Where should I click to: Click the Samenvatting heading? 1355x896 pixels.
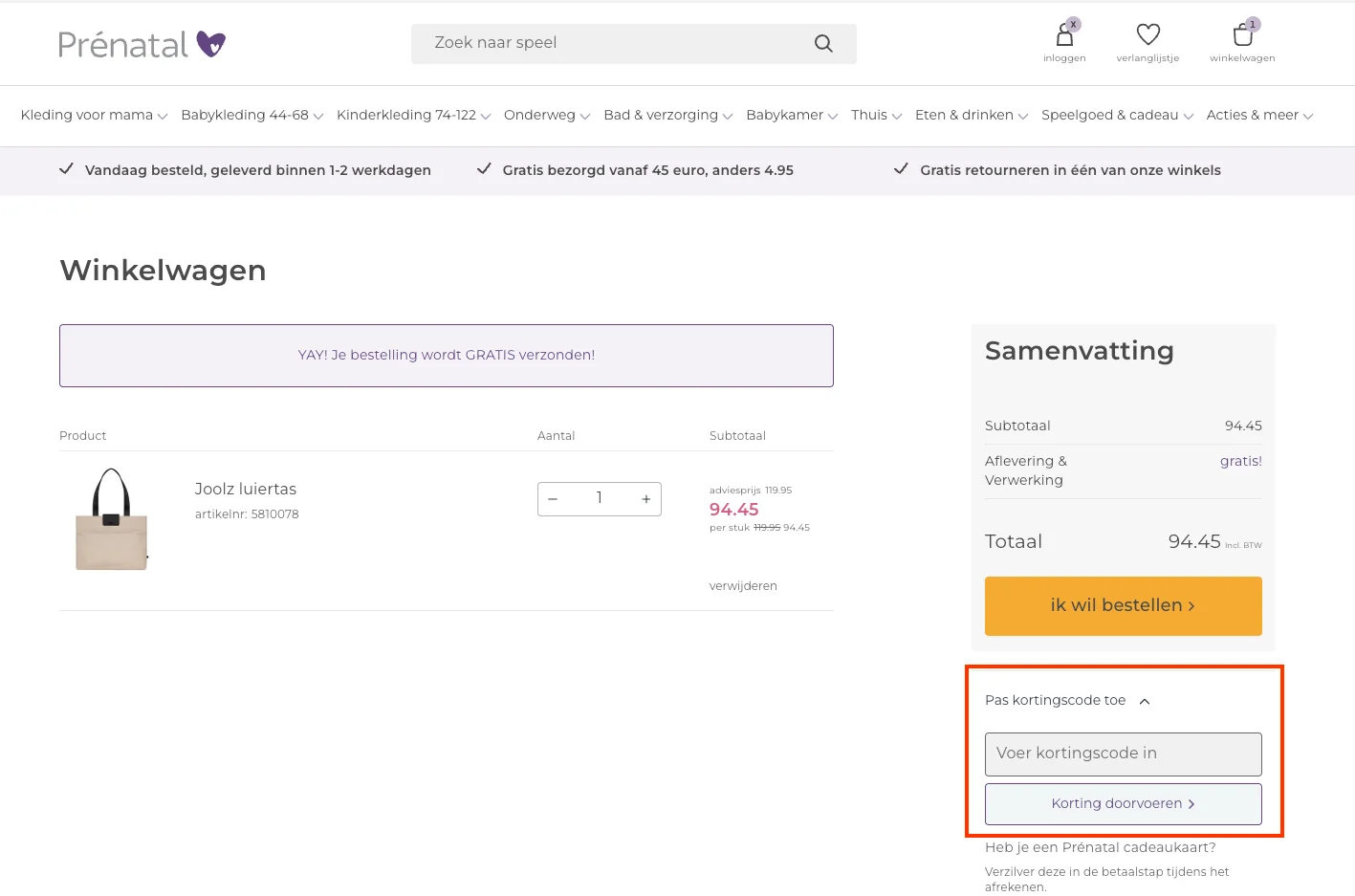point(1080,351)
